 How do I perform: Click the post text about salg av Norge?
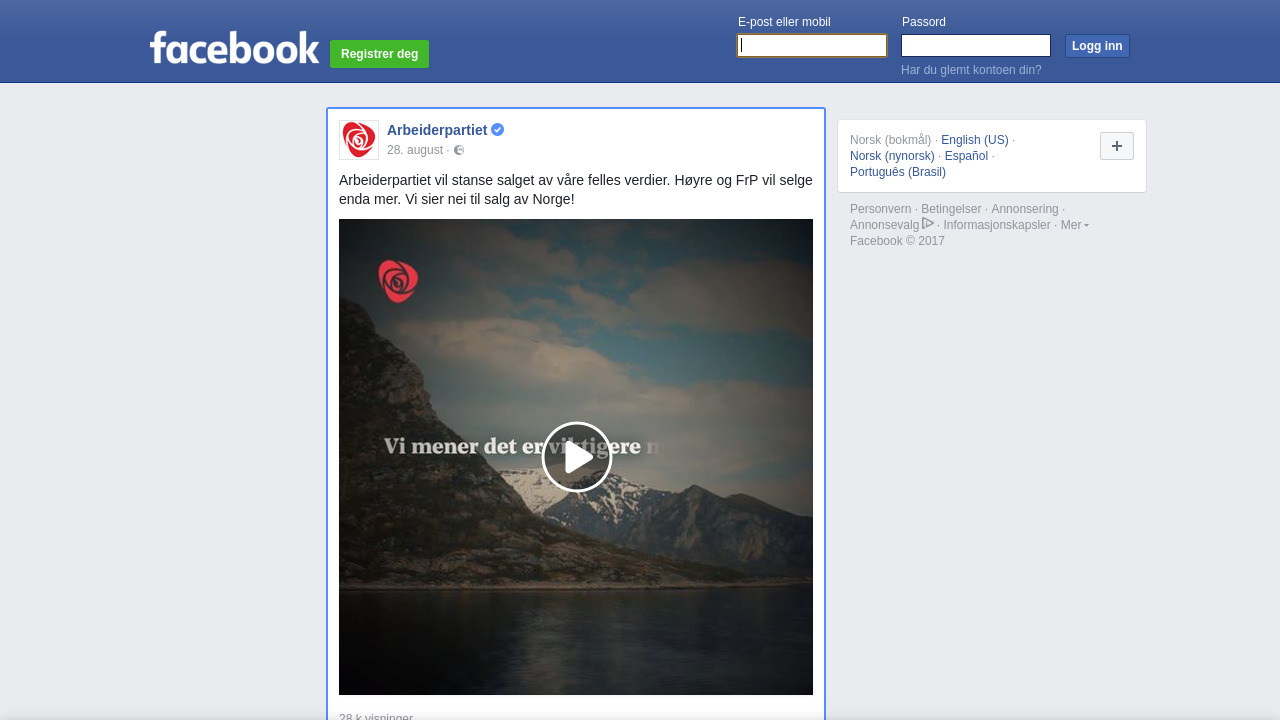click(576, 190)
